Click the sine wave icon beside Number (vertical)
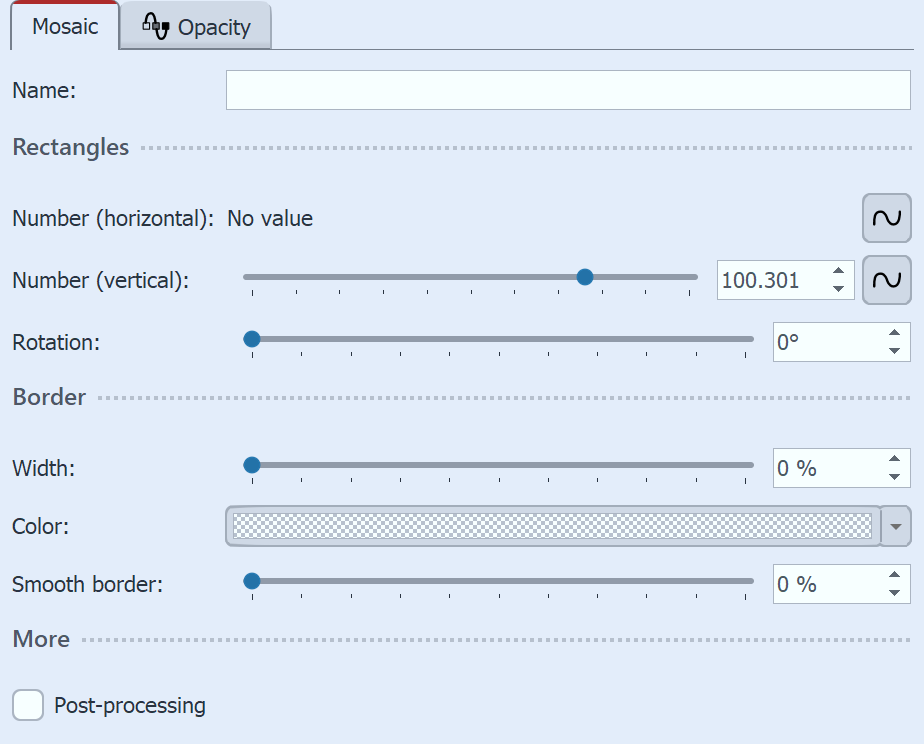Viewport: 924px width, 744px height. pyautogui.click(x=888, y=280)
